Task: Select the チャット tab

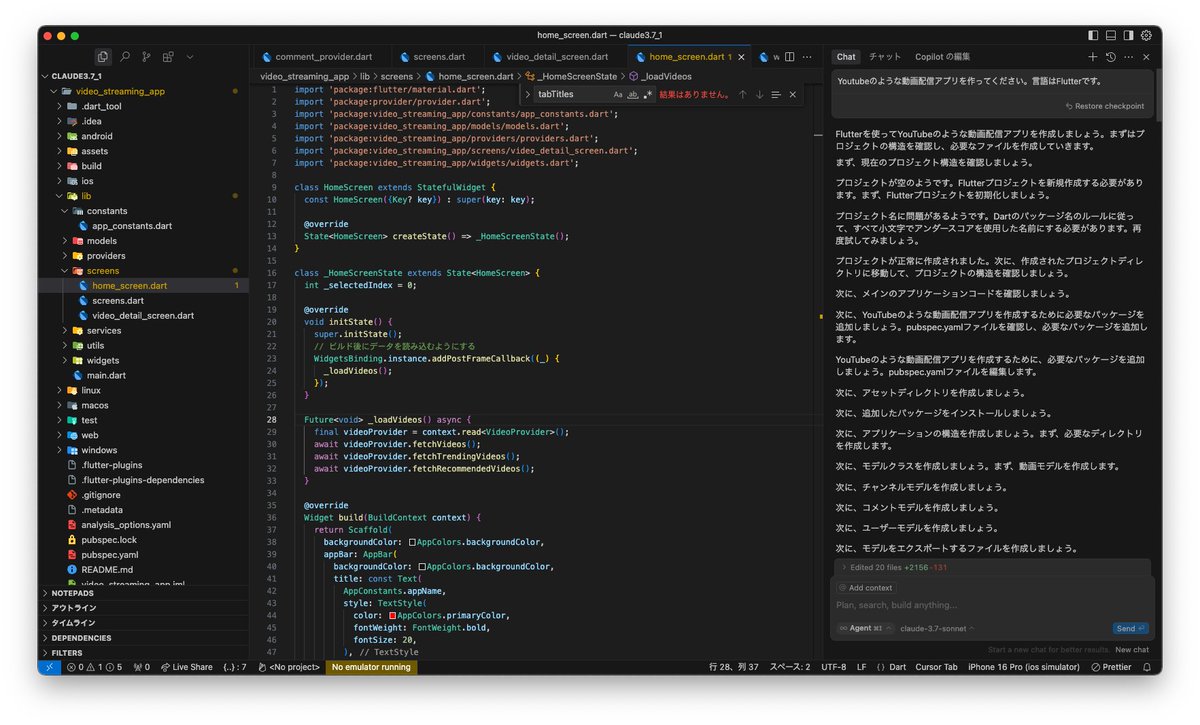Action: click(885, 57)
